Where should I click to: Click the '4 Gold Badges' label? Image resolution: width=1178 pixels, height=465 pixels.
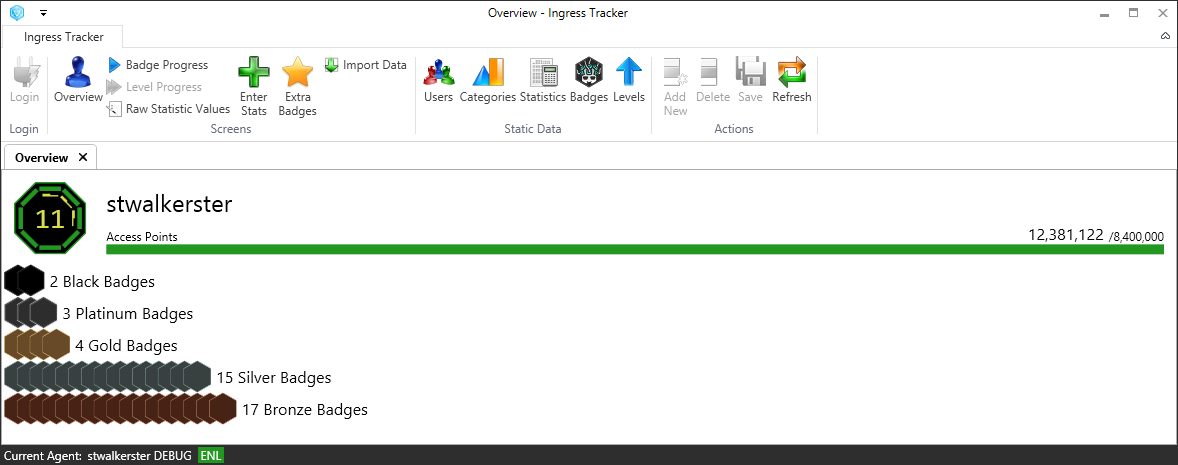pos(126,346)
